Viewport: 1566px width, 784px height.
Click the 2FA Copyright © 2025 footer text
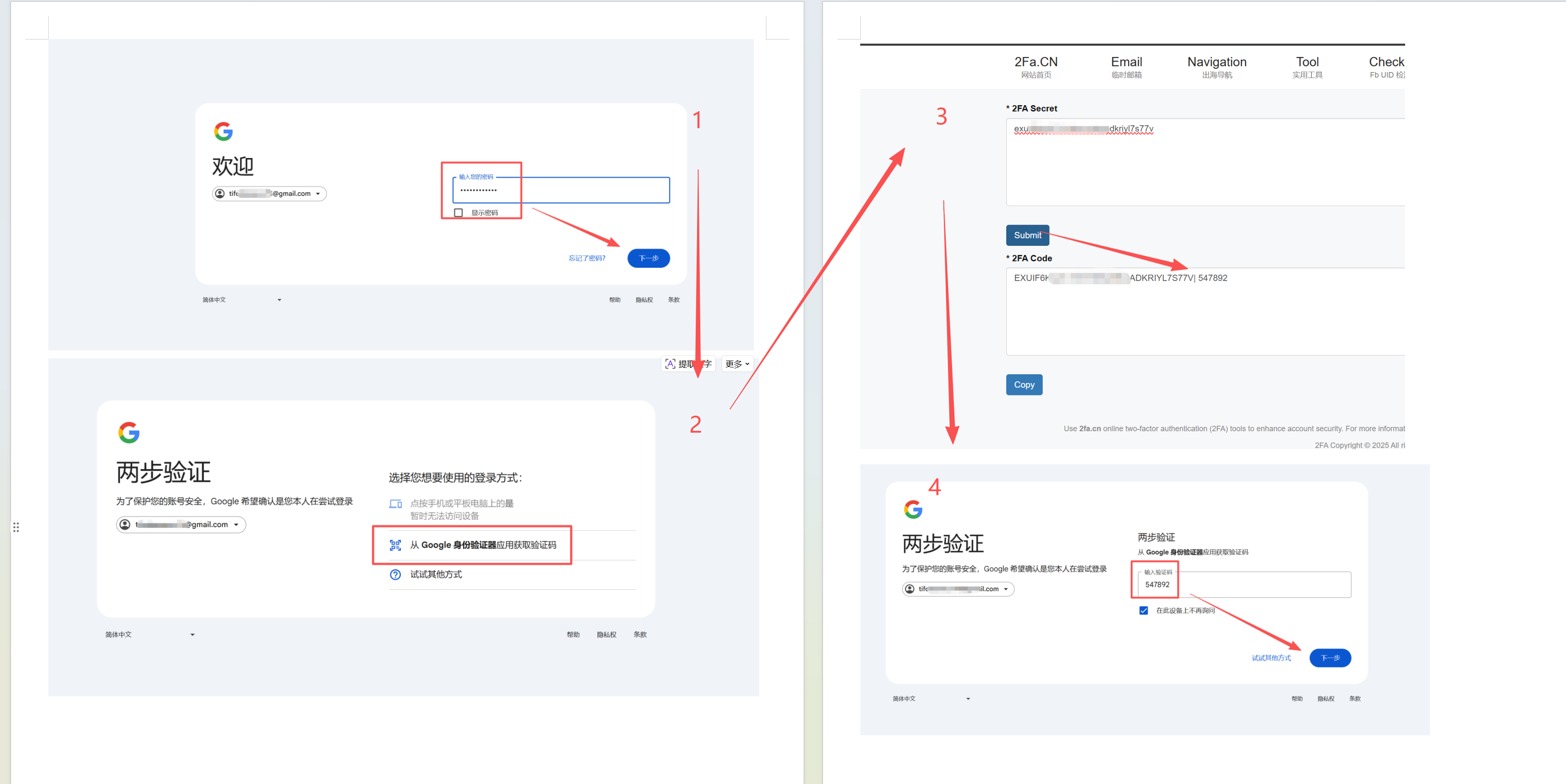pyautogui.click(x=1360, y=446)
